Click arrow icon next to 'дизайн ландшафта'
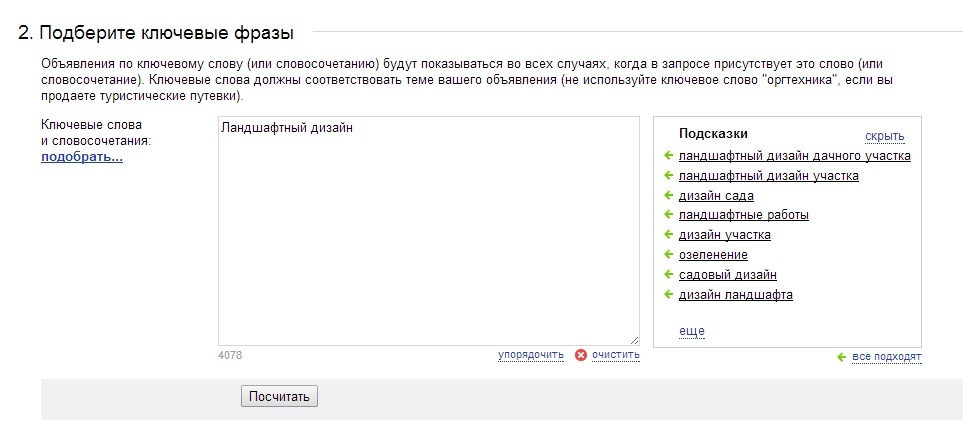The image size is (963, 442). [669, 294]
